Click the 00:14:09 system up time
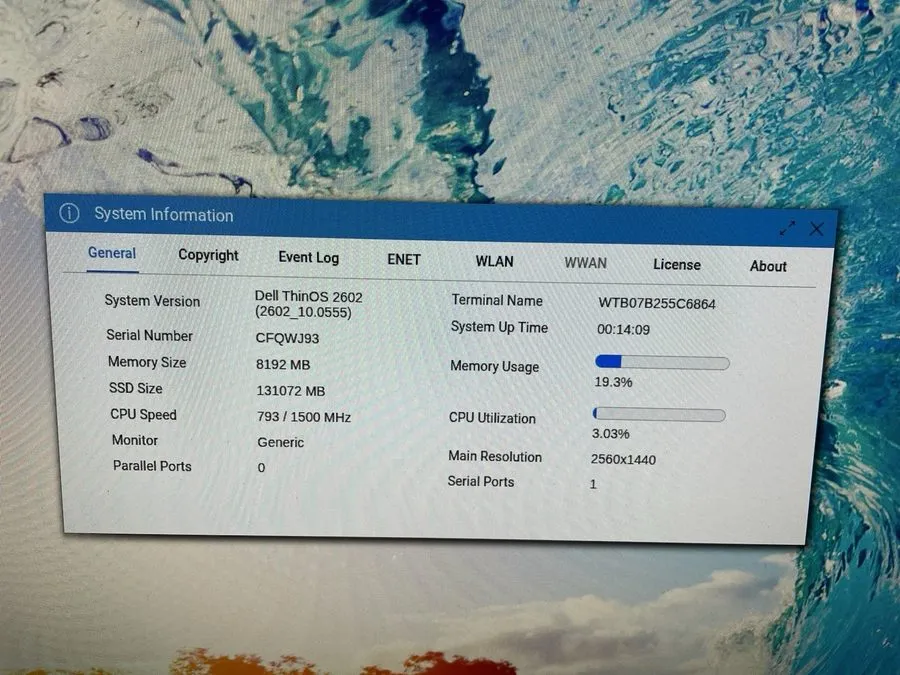 [623, 329]
